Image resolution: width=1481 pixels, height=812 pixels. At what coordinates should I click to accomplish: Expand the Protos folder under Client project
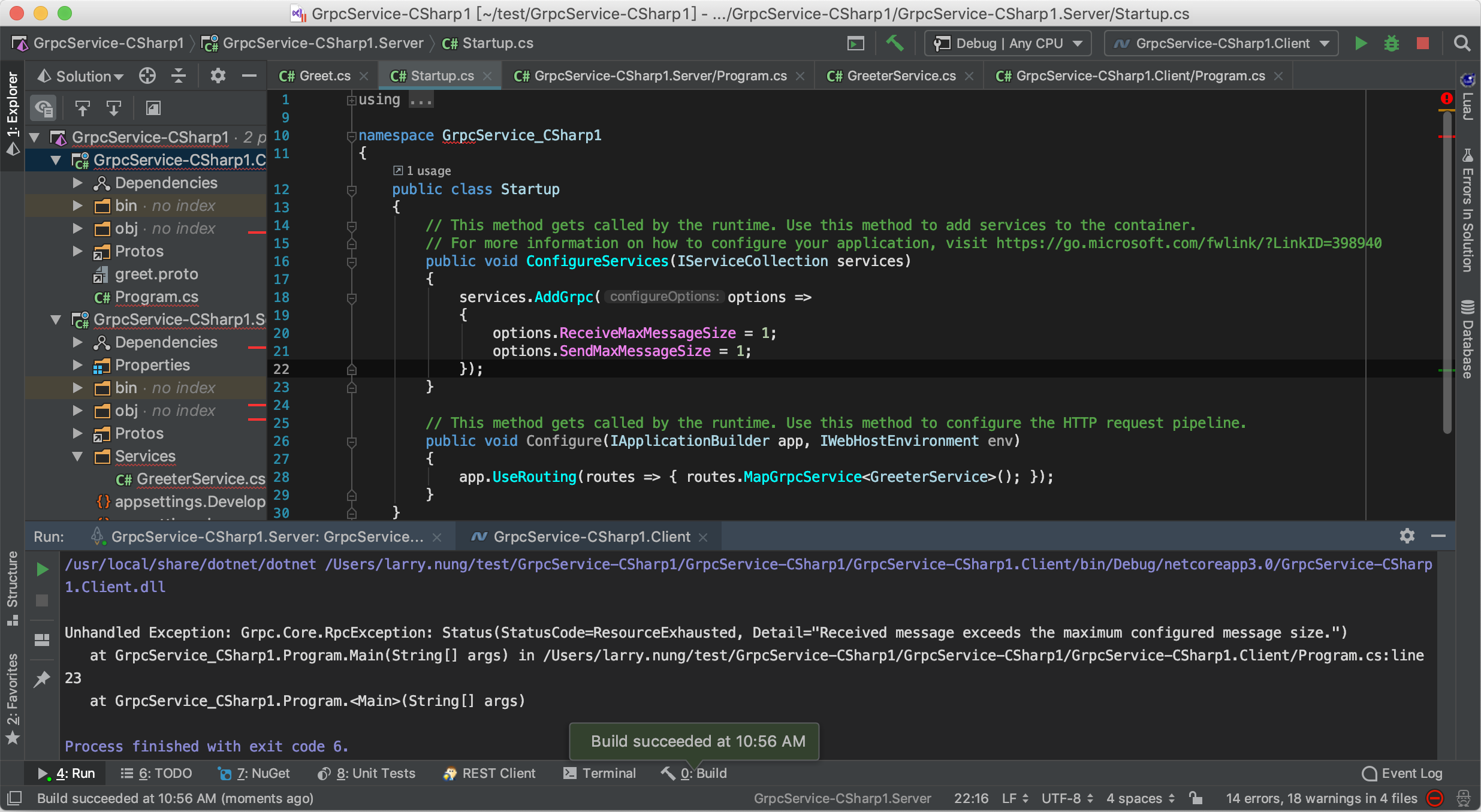tap(77, 251)
